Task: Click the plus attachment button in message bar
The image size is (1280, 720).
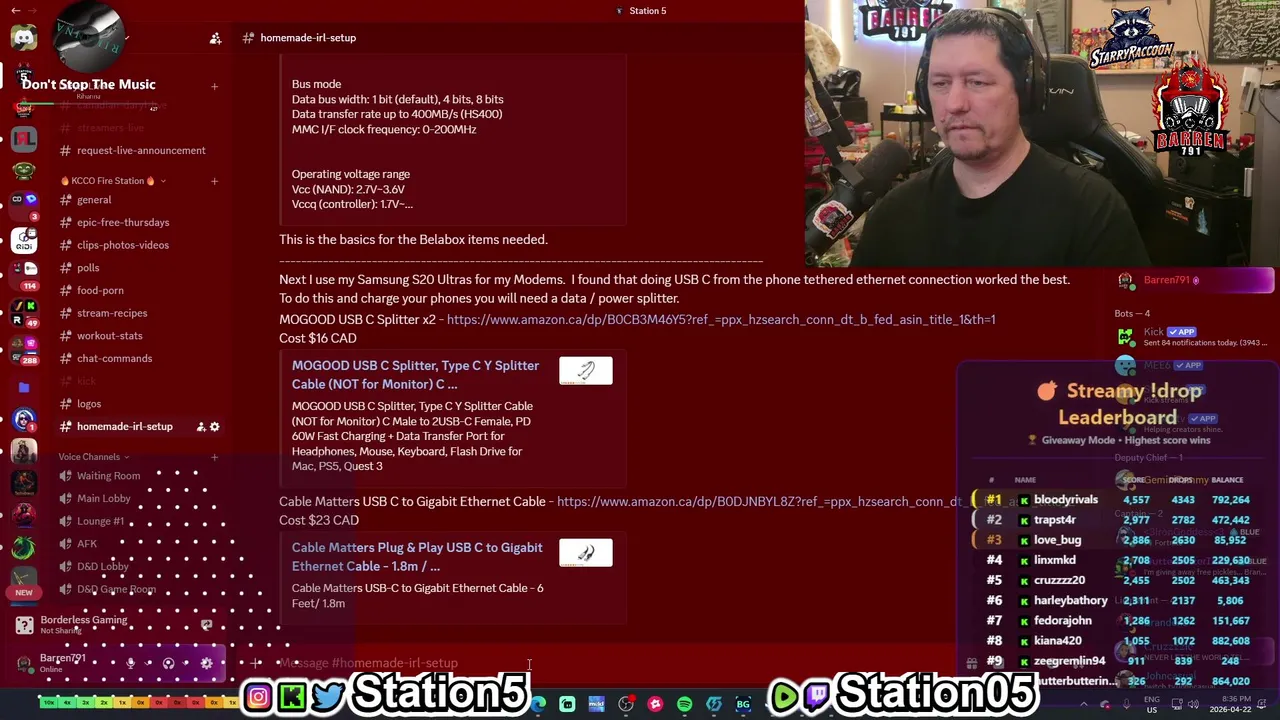Action: (x=256, y=663)
